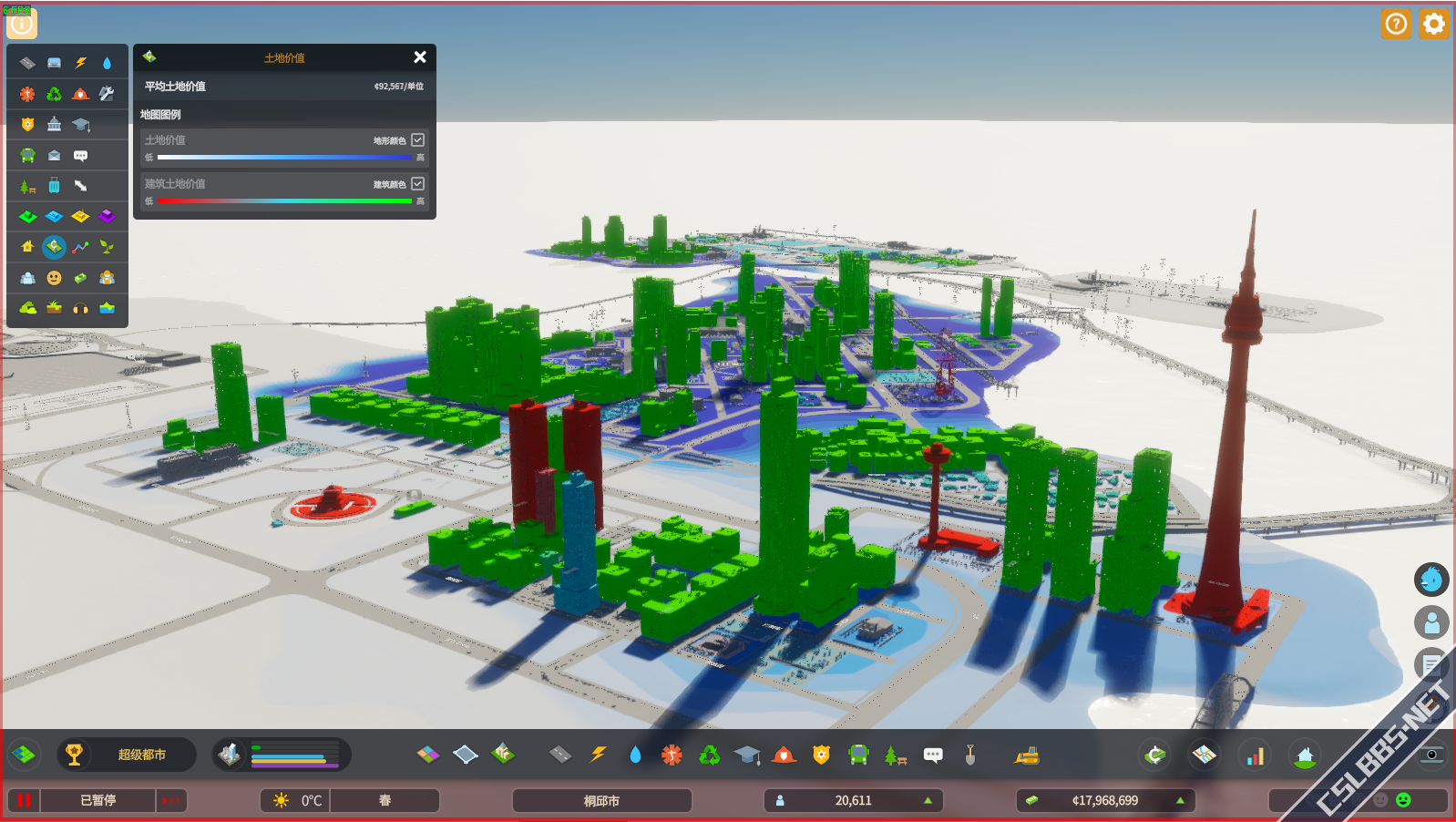The image size is (1456, 822).
Task: Open the city statistics bar chart icon
Action: (x=1256, y=755)
